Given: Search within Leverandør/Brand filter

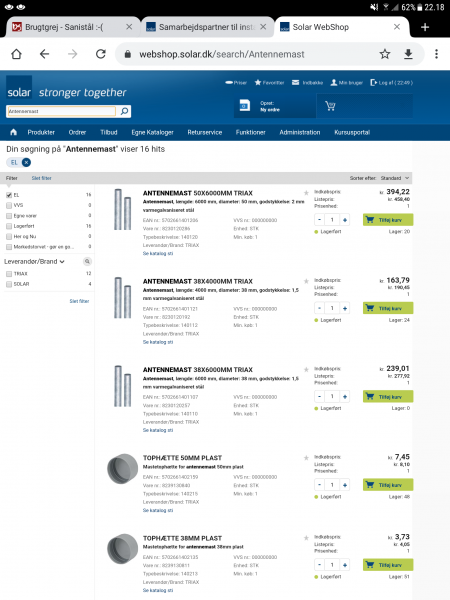Looking at the screenshot, I should (x=87, y=262).
